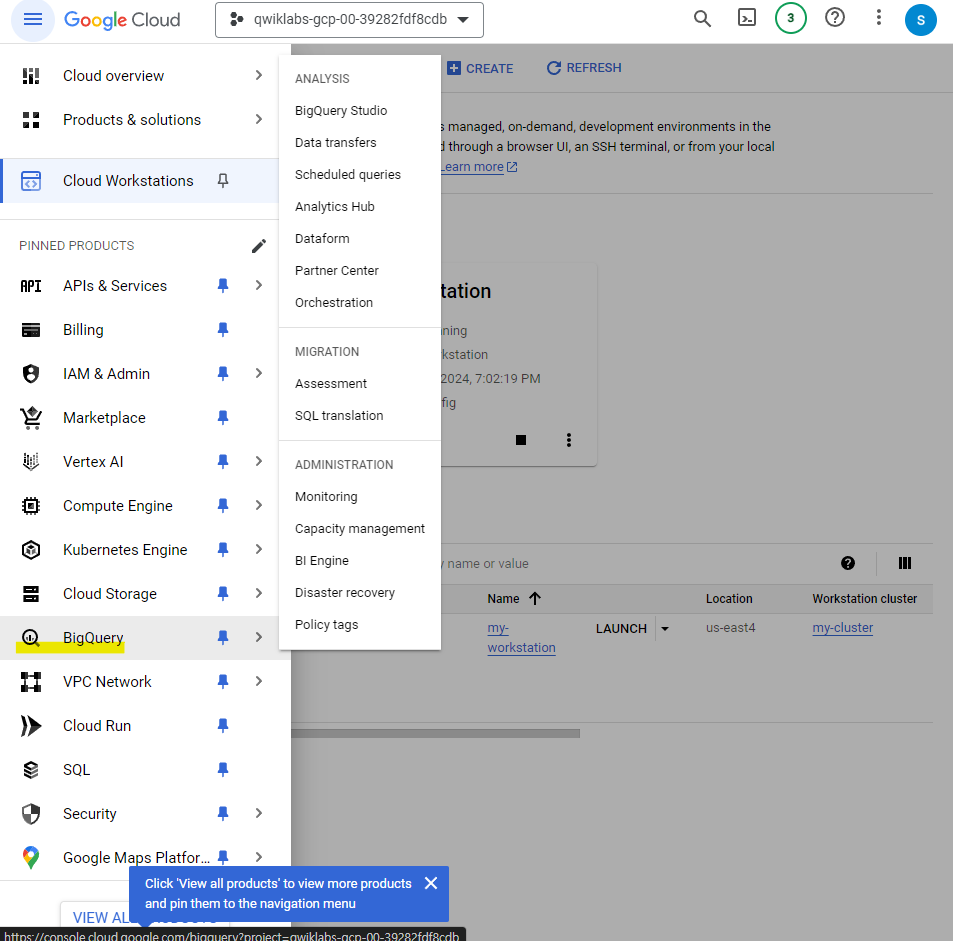Launch my-workstation with LAUNCH button
This screenshot has width=953, height=941.
621,629
